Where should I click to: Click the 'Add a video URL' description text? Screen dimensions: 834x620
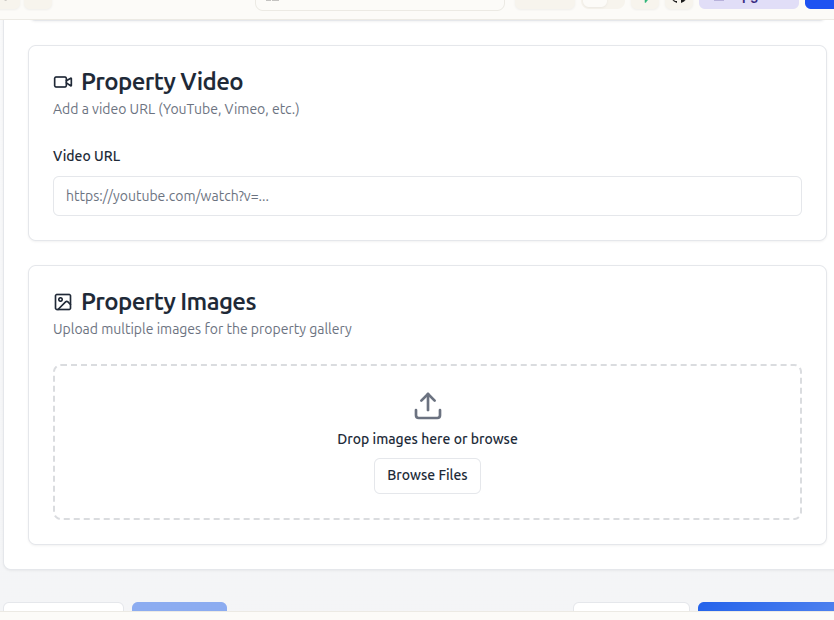coord(176,109)
